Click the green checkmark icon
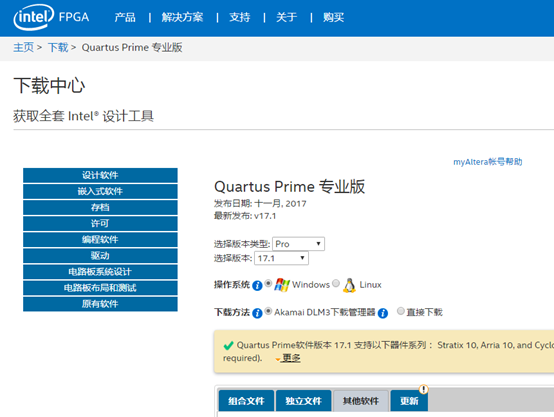Viewport: 554px width, 417px height. click(229, 345)
